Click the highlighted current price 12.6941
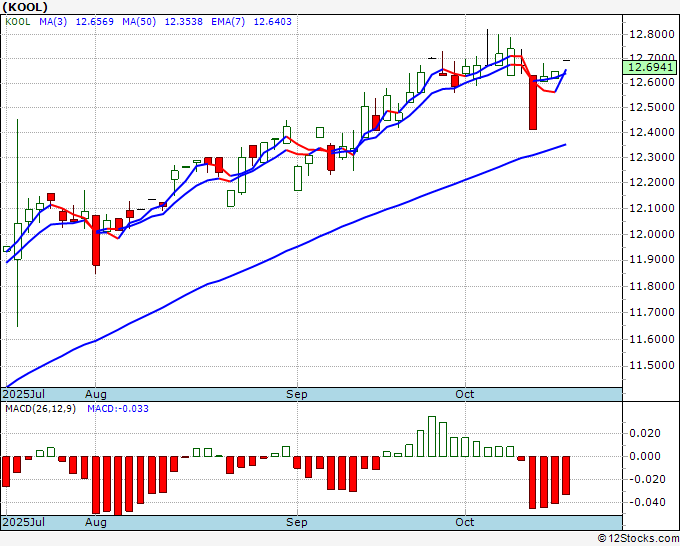This screenshot has height=546, width=680. 650,67
